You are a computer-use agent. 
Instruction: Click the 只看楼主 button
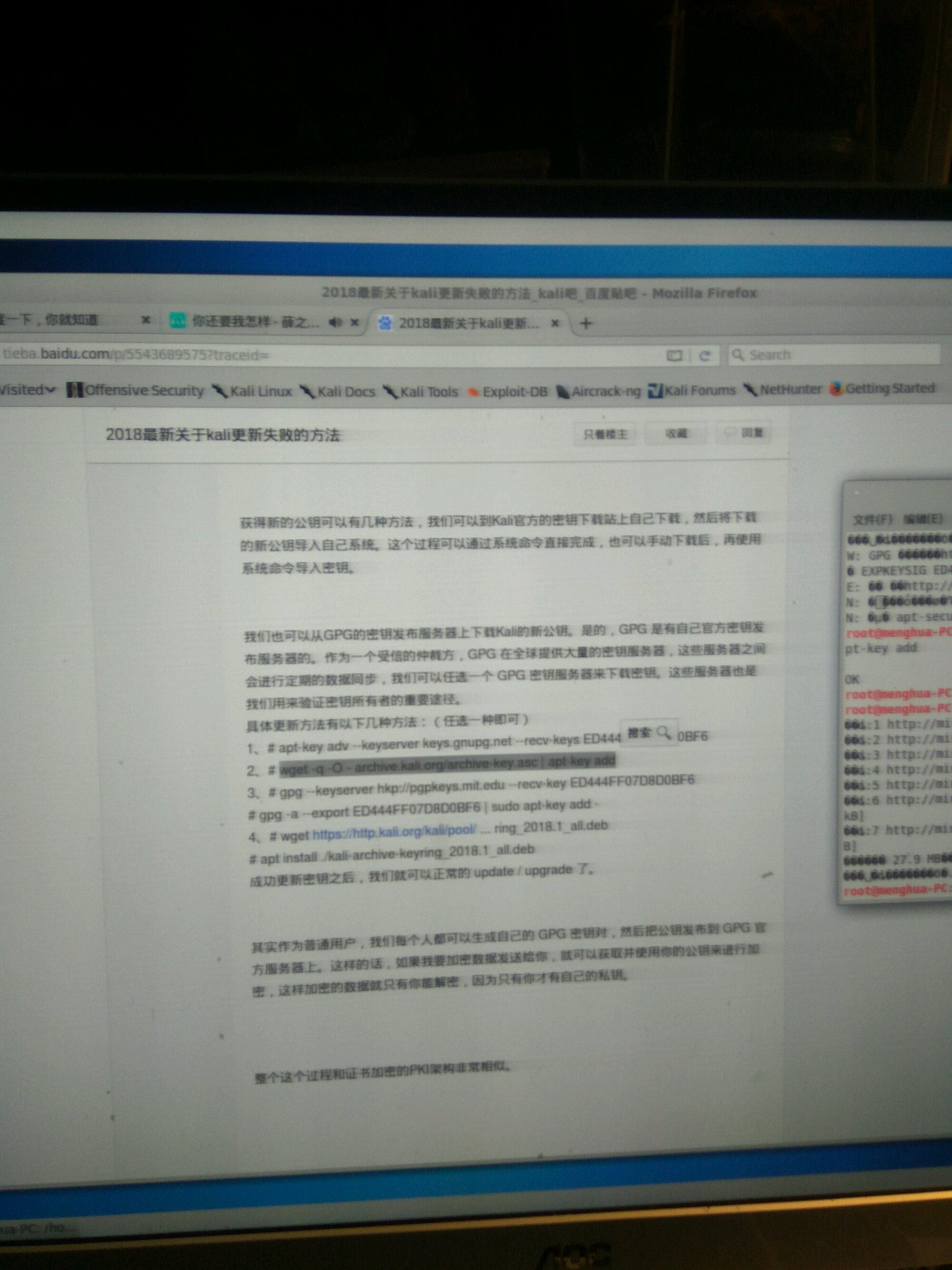coord(605,434)
